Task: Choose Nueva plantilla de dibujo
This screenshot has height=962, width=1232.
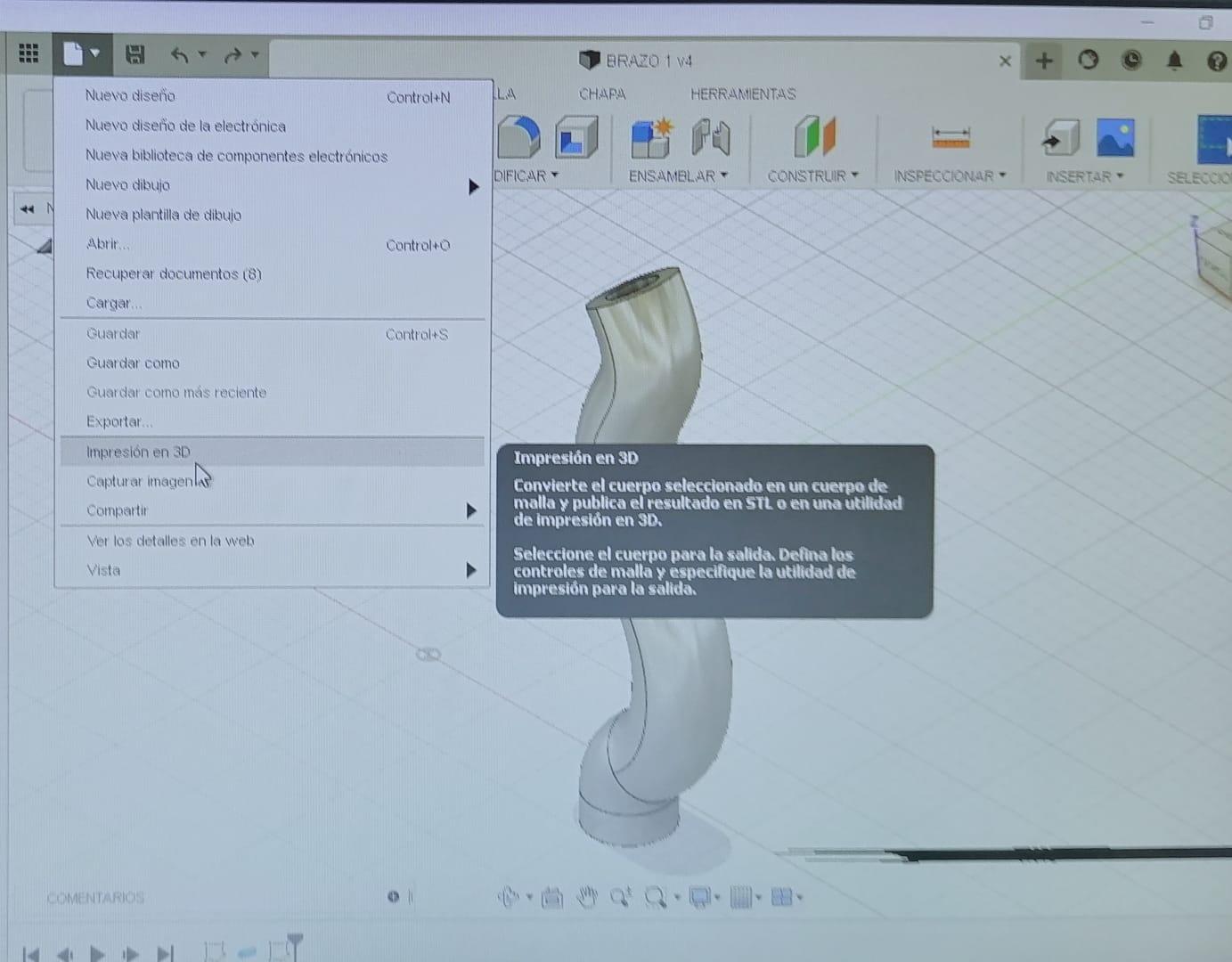Action: click(273, 215)
